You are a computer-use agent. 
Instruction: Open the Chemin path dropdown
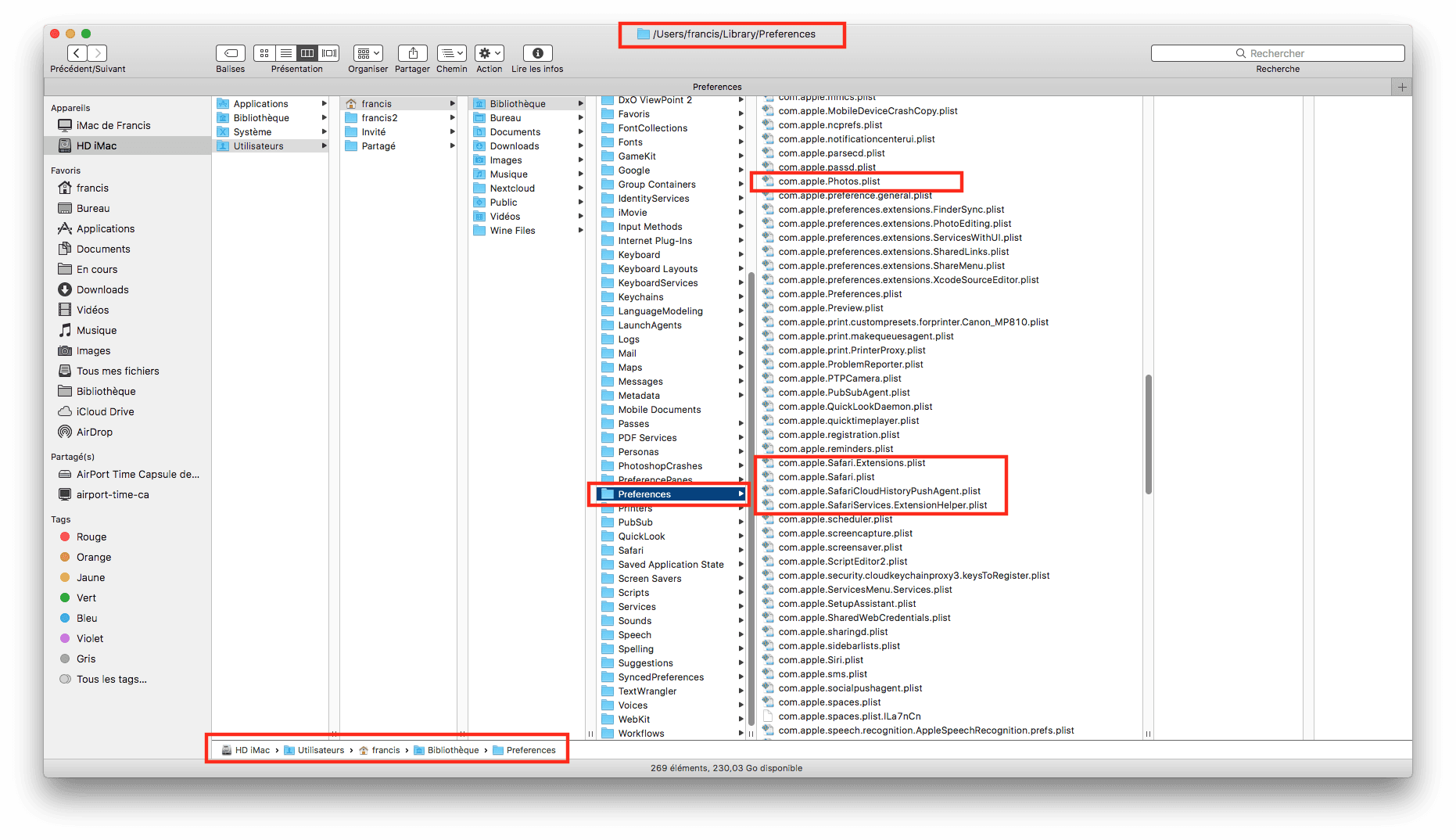click(452, 53)
